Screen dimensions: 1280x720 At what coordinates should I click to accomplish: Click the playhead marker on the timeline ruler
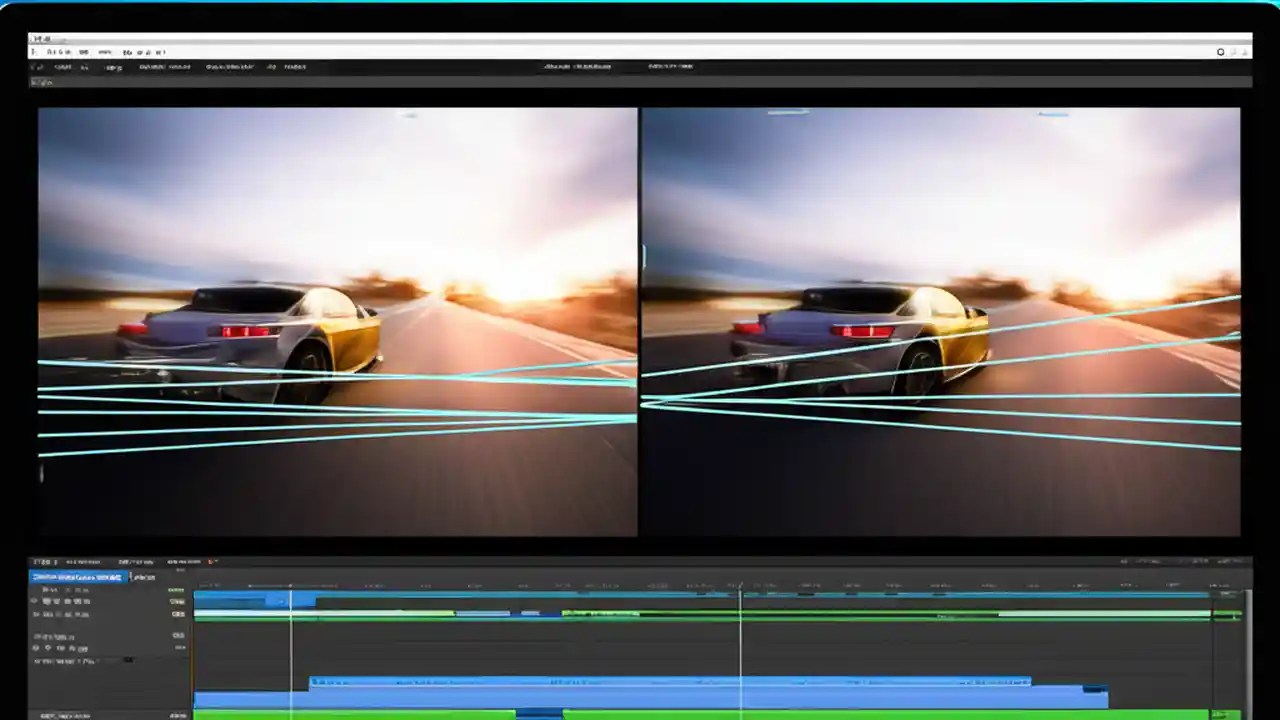(x=291, y=585)
